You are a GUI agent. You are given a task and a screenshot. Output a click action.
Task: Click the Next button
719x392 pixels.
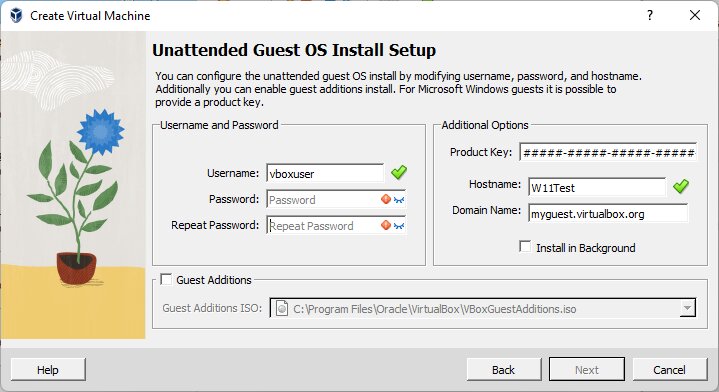[x=586, y=369]
